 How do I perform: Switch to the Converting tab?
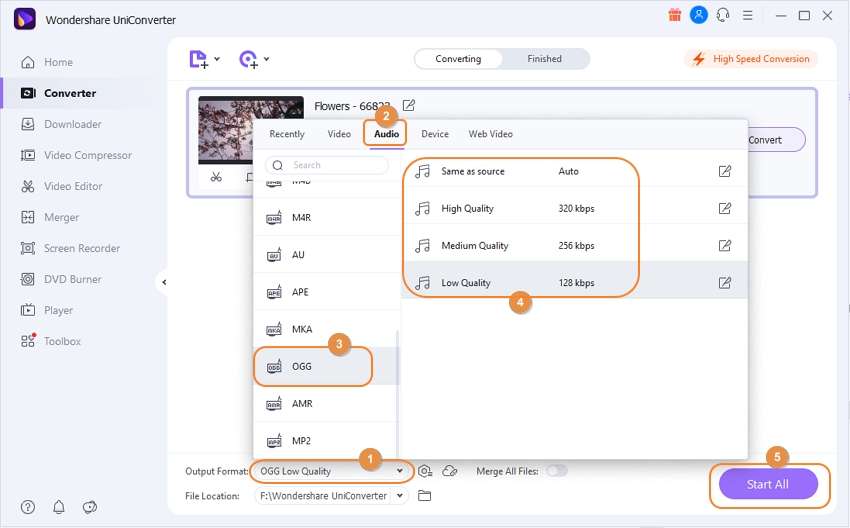click(x=458, y=59)
